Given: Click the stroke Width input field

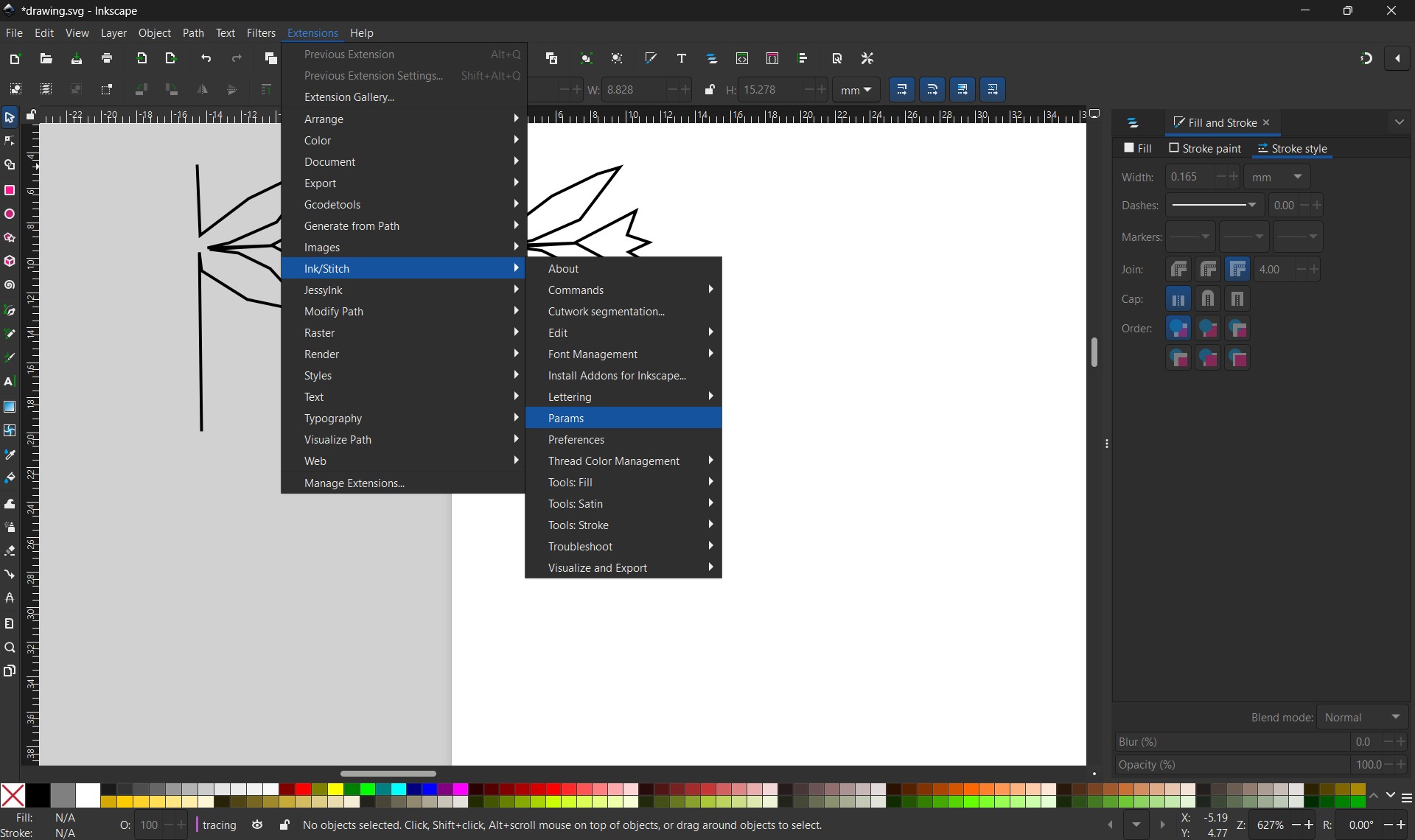Looking at the screenshot, I should (x=1189, y=178).
